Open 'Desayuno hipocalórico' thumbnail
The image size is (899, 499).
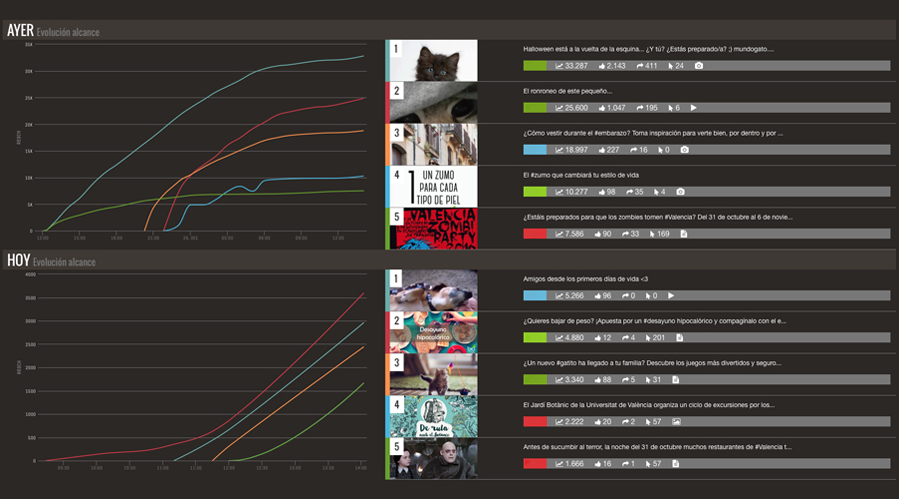click(434, 332)
